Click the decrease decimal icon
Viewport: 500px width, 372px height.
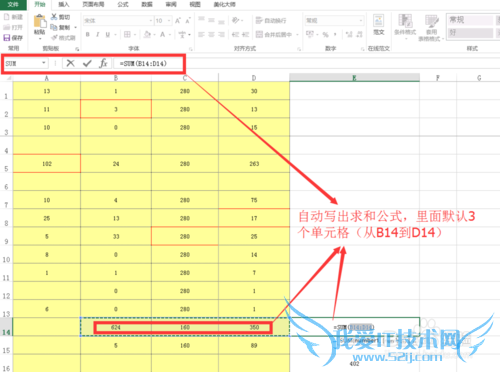click(x=359, y=34)
